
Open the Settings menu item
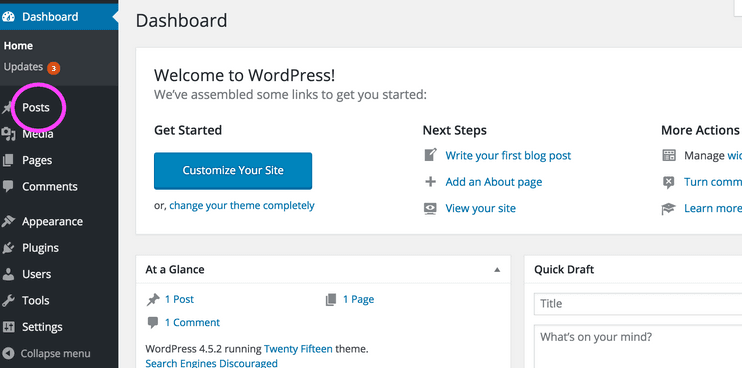[x=42, y=327]
